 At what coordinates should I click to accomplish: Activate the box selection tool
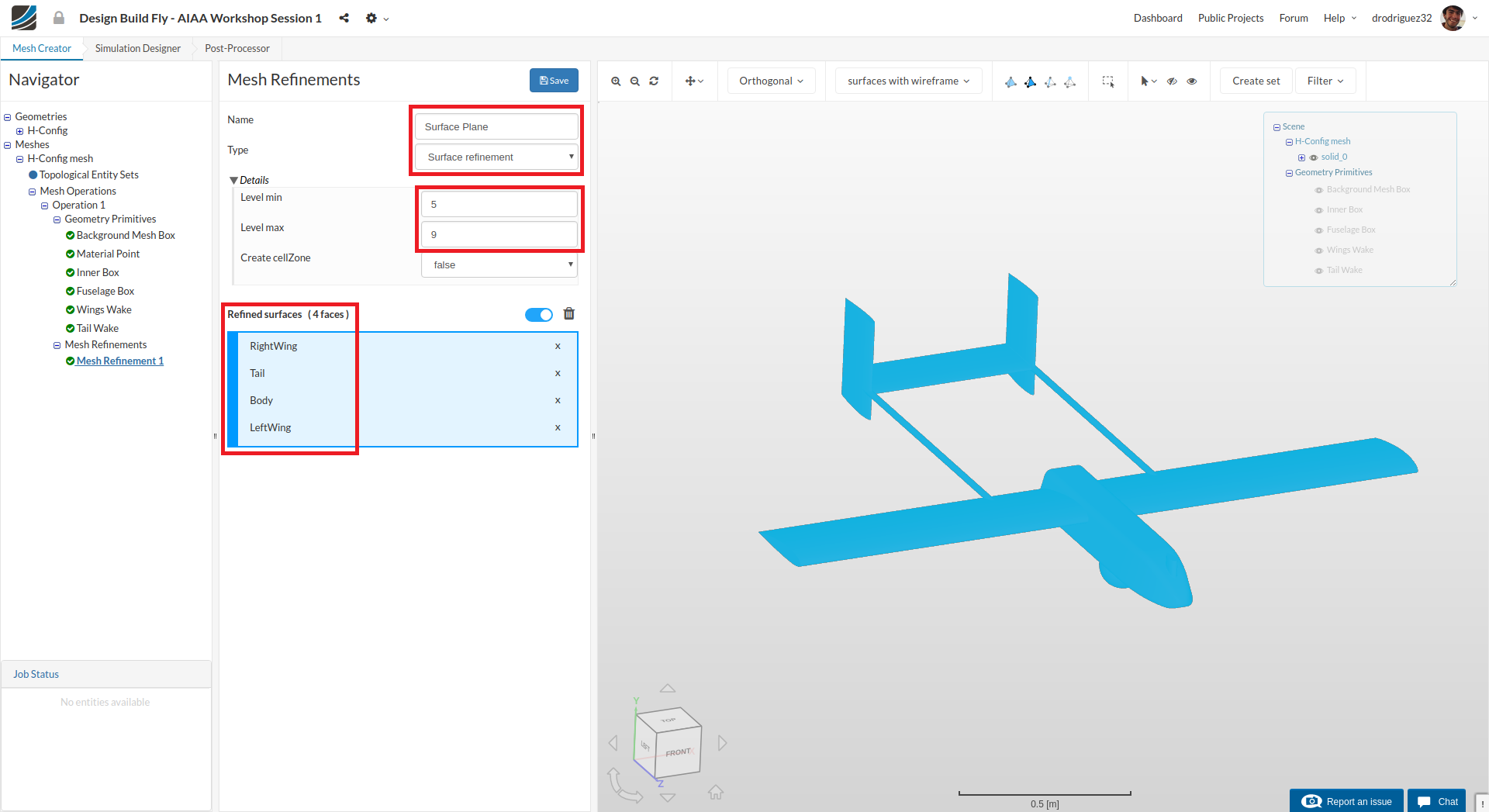click(x=1108, y=81)
